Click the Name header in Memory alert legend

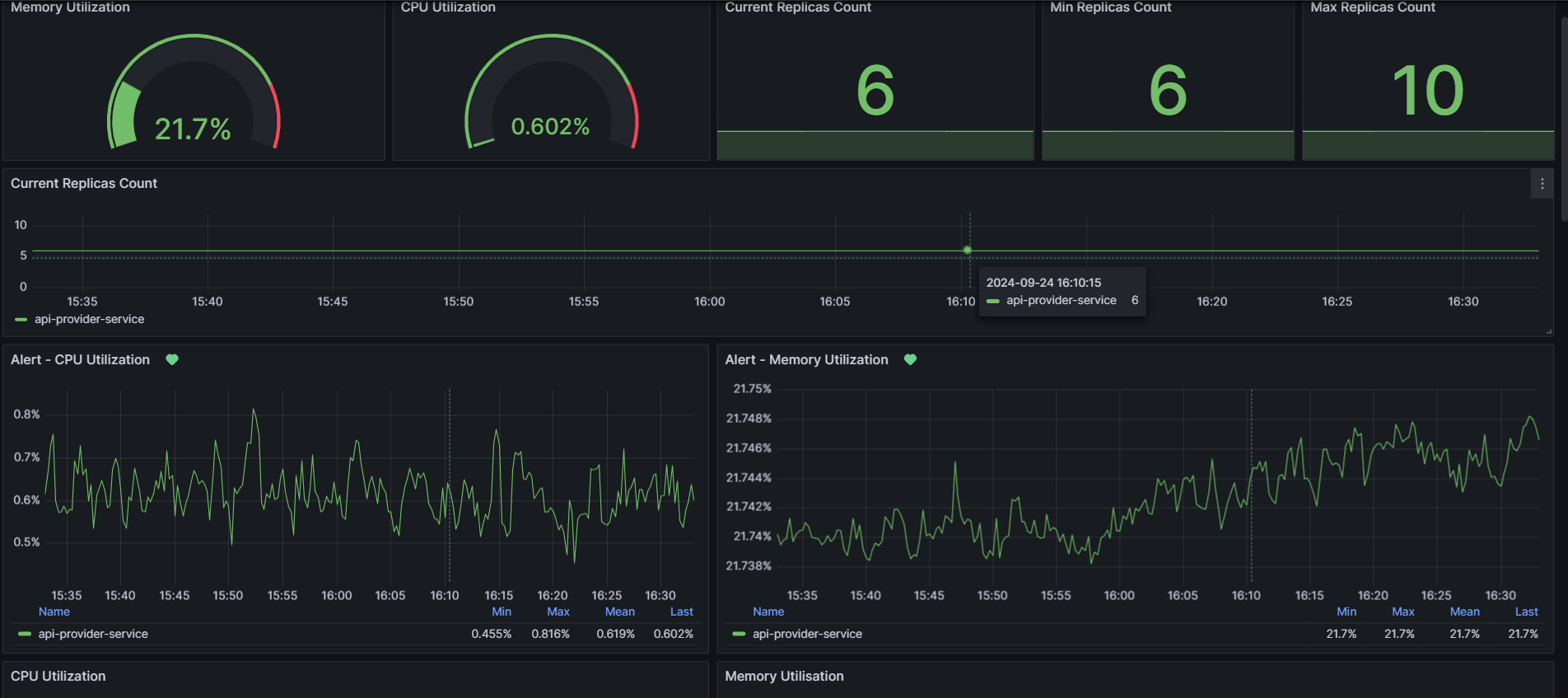768,611
